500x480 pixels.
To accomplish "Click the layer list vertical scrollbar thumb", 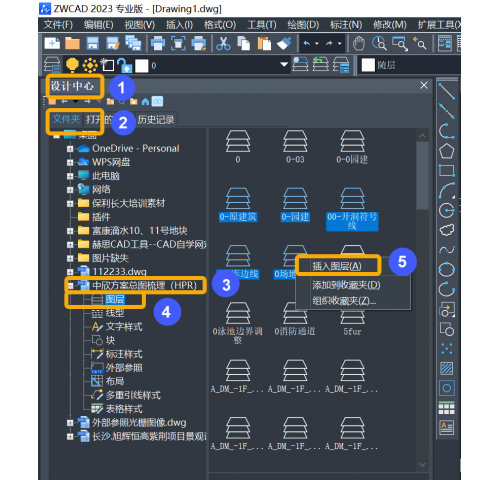I will pyautogui.click(x=422, y=176).
